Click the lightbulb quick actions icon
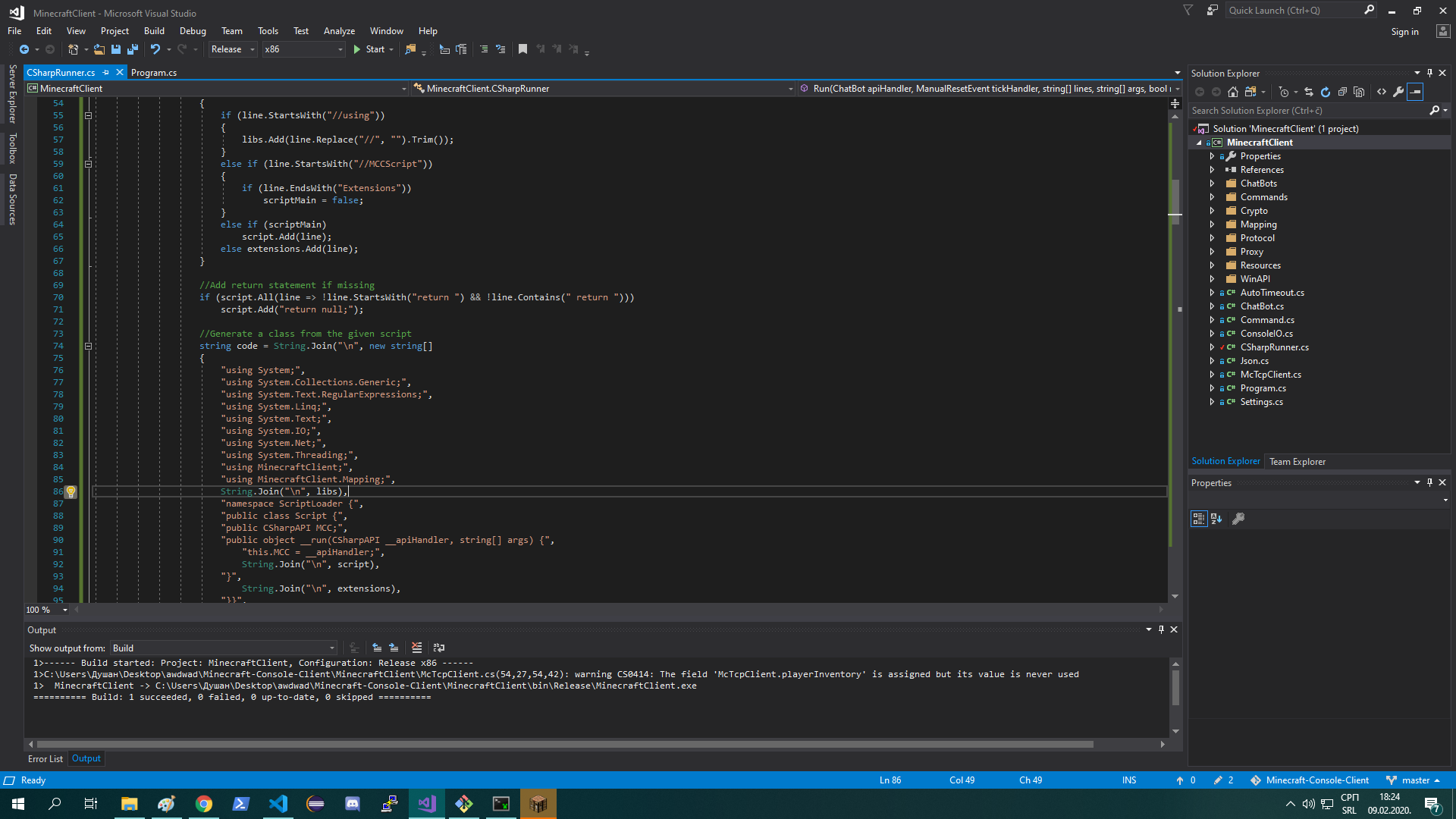The image size is (1456, 819). [71, 491]
